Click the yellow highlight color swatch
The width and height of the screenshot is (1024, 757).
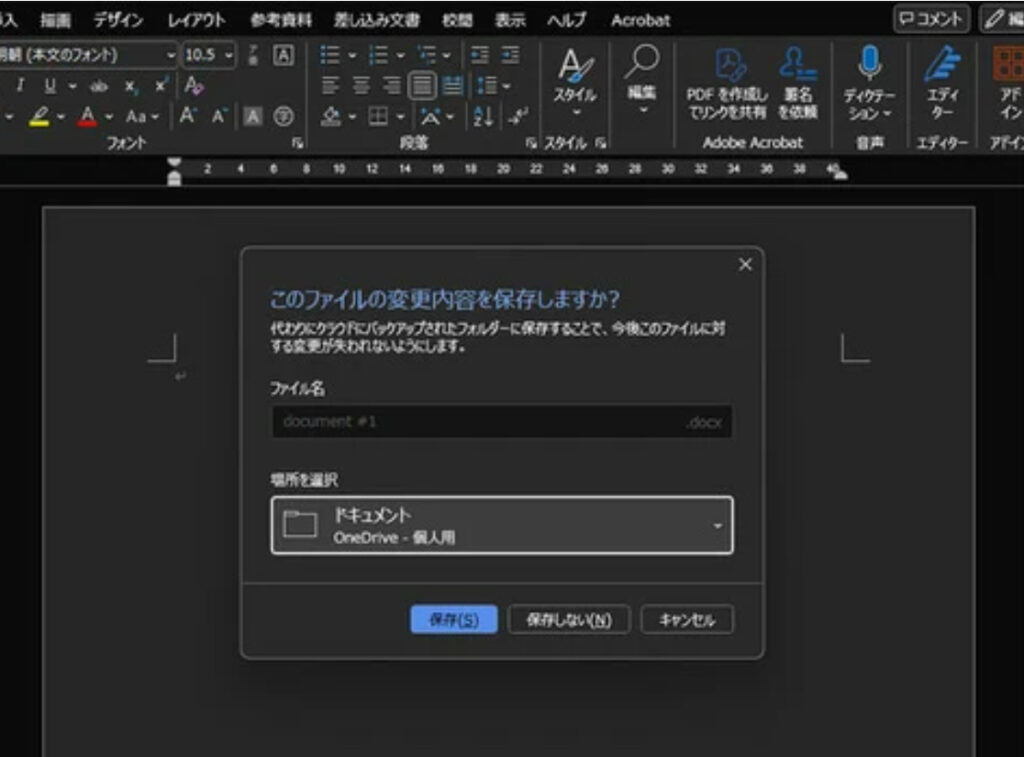click(x=39, y=117)
